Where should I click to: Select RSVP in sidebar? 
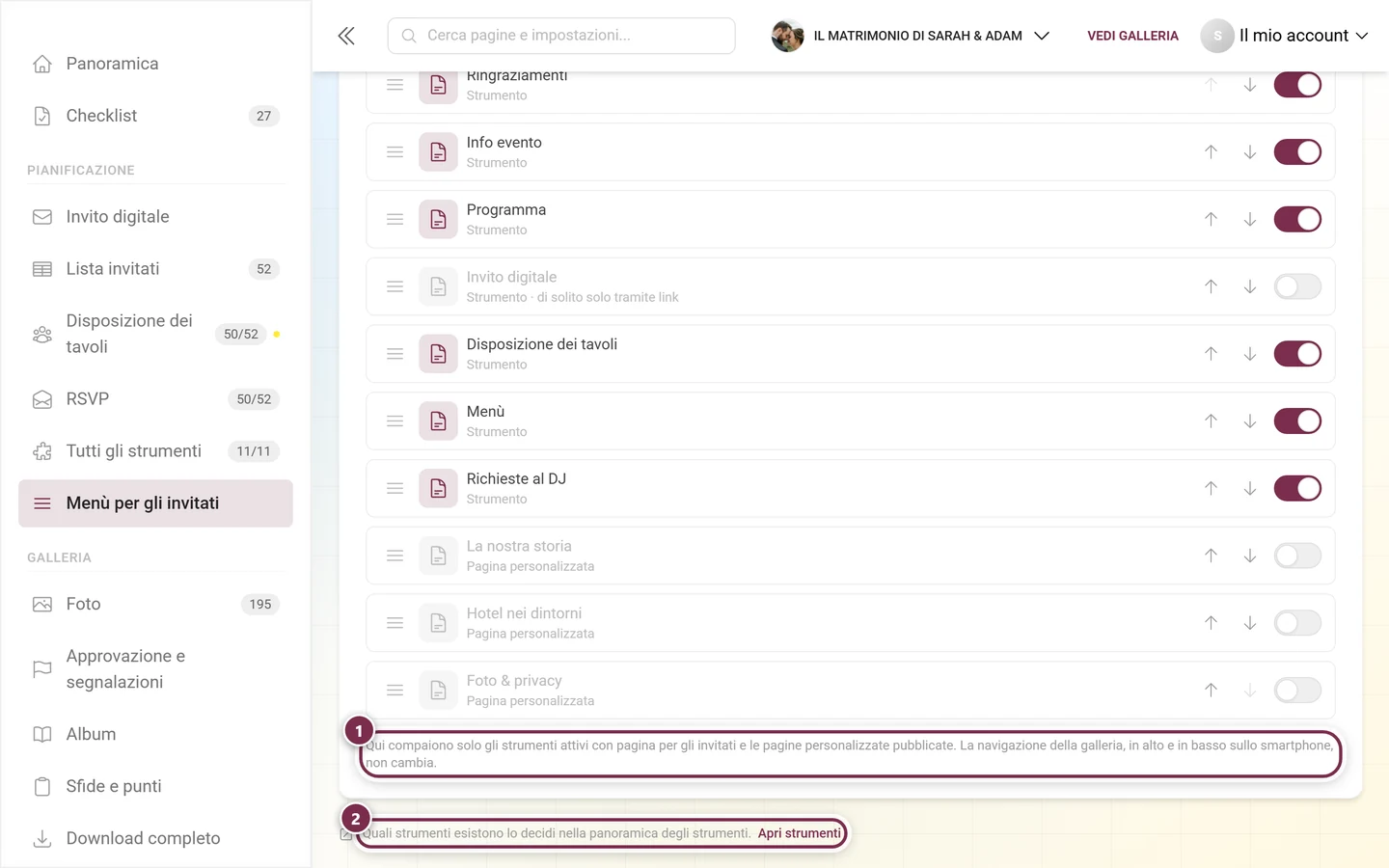point(155,399)
